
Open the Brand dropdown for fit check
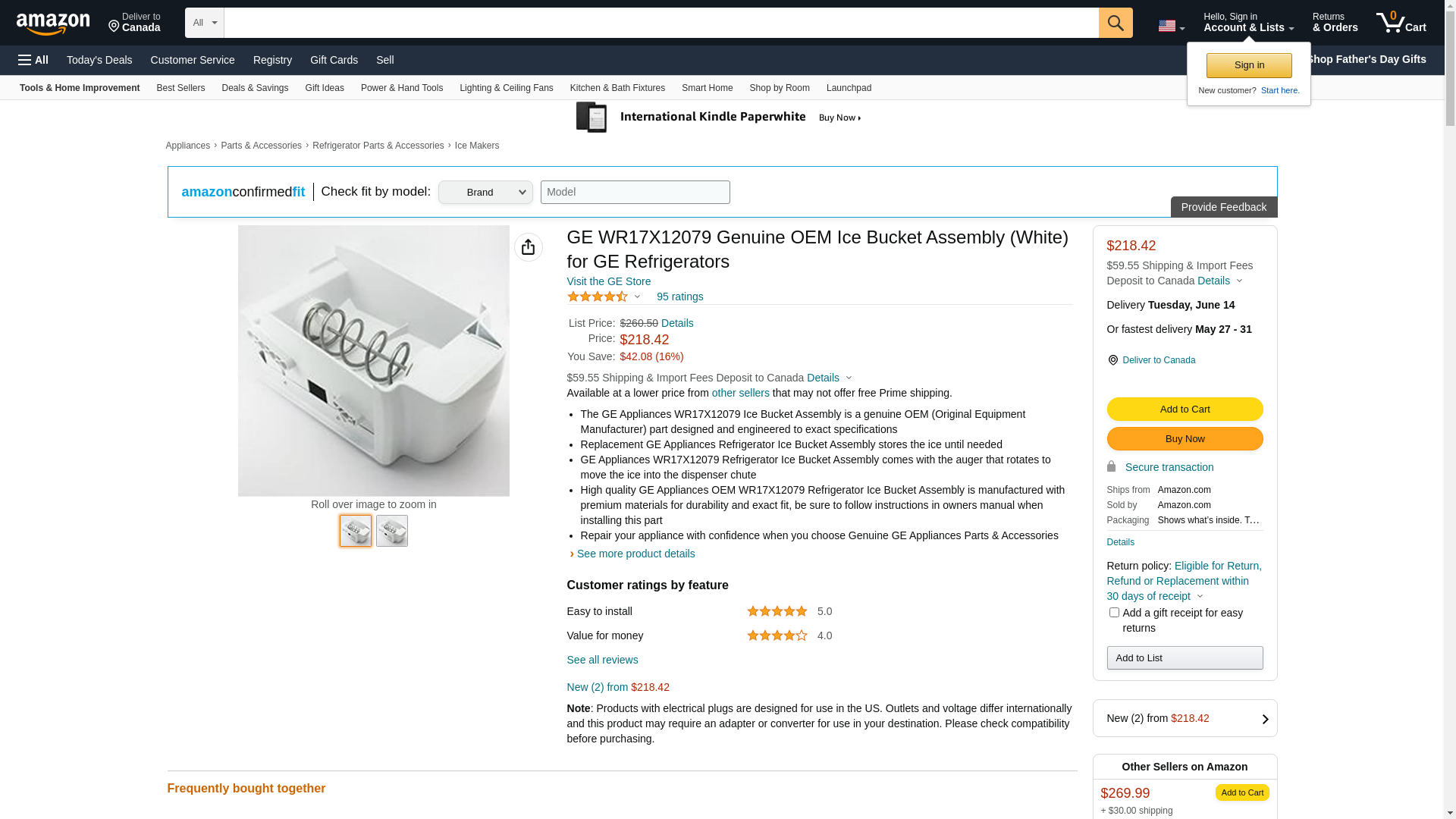click(x=485, y=193)
